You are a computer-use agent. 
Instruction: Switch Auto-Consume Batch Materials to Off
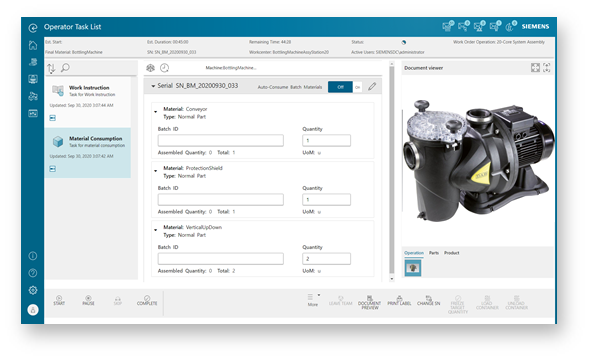(x=340, y=87)
